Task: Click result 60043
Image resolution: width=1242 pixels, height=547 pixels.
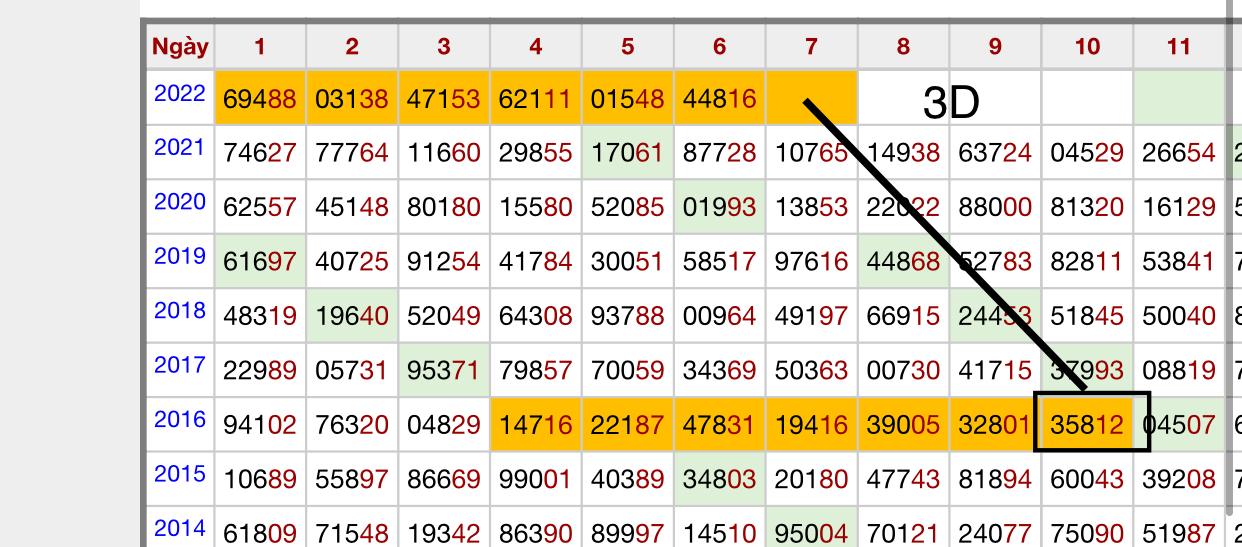Action: tap(1088, 478)
